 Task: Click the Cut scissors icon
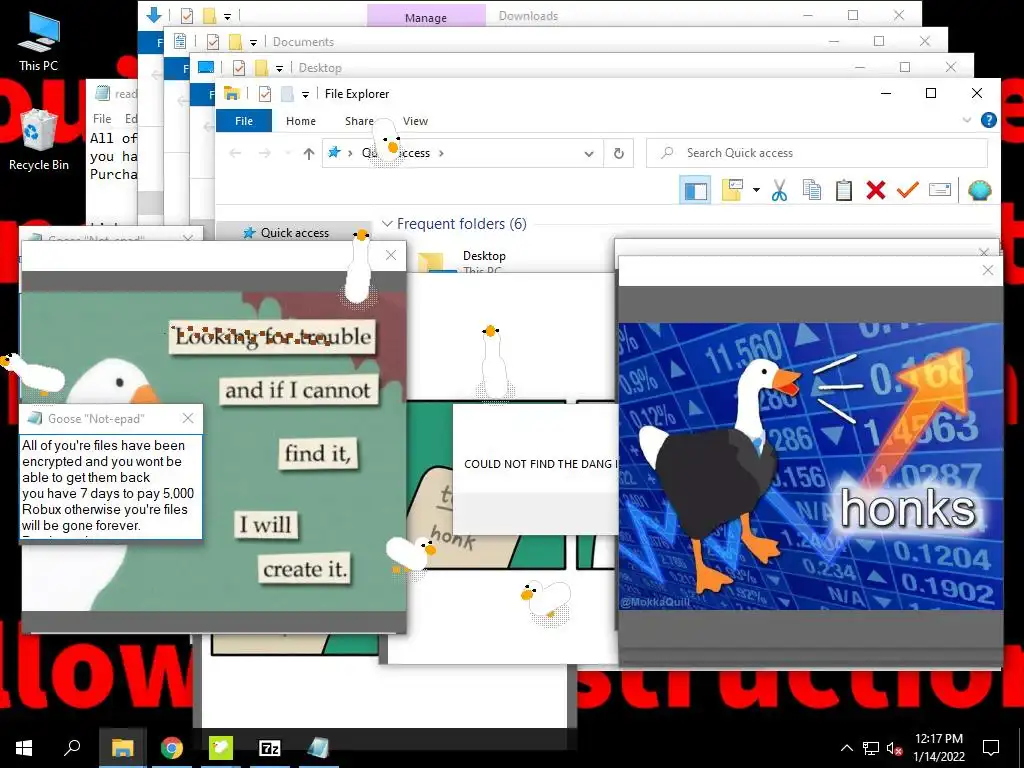click(x=779, y=190)
